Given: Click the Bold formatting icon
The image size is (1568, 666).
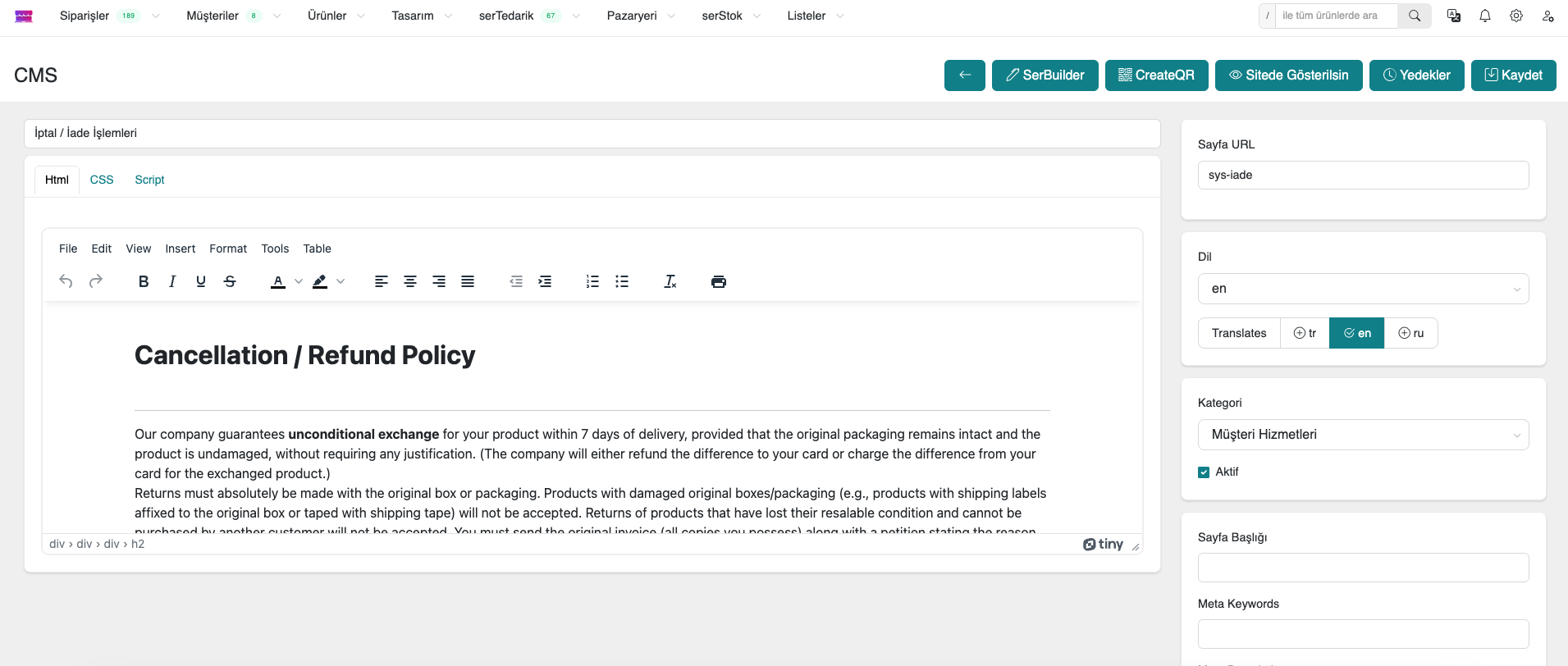Looking at the screenshot, I should 144,281.
